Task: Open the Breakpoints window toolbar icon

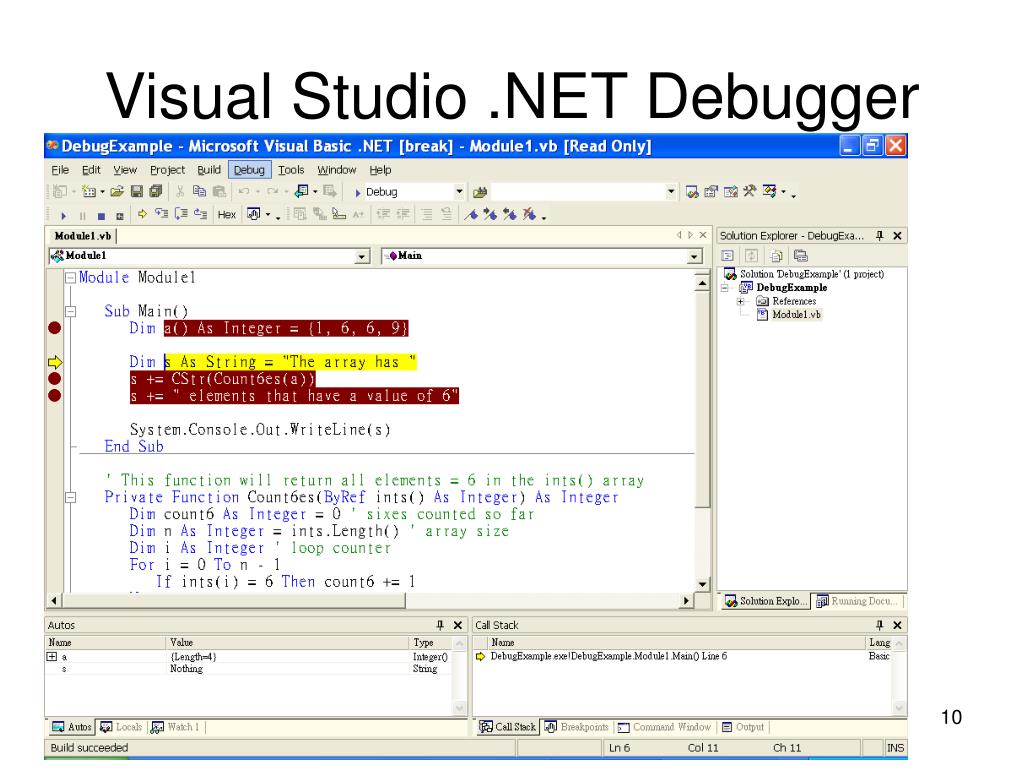Action: coord(253,214)
